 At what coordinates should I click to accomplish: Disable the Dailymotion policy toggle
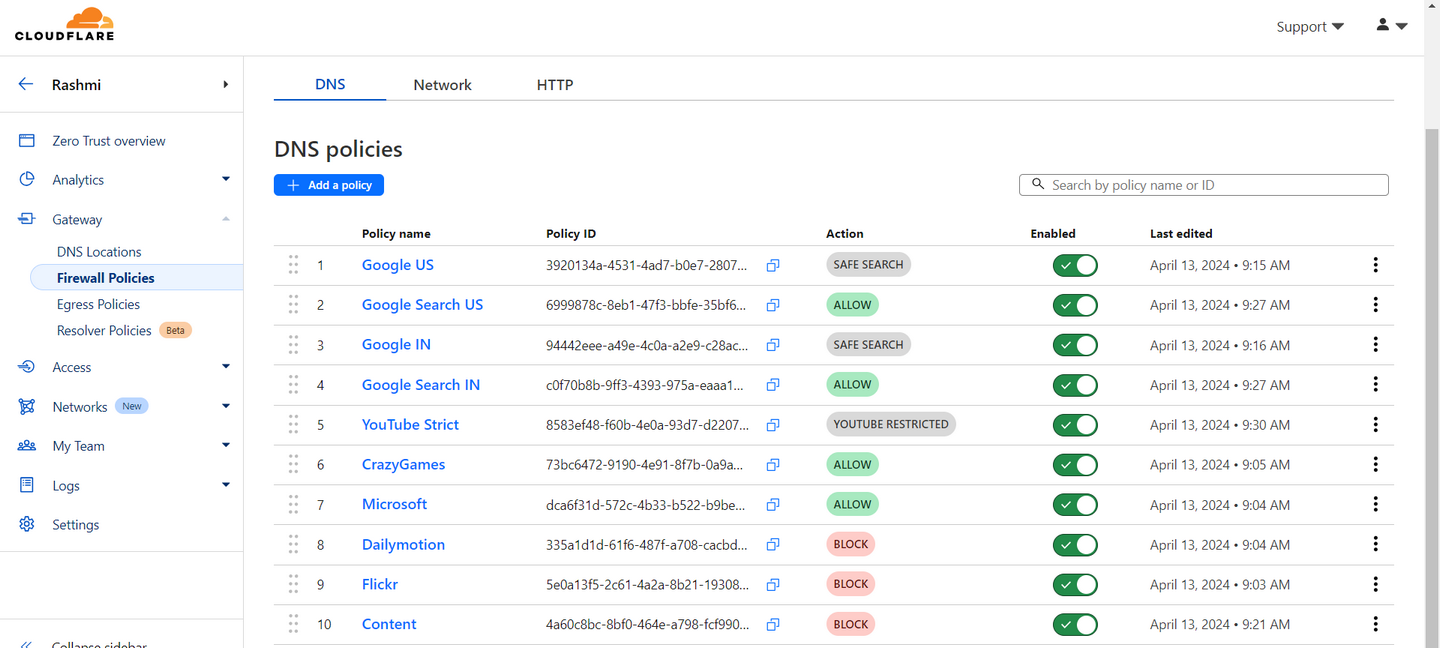1075,545
